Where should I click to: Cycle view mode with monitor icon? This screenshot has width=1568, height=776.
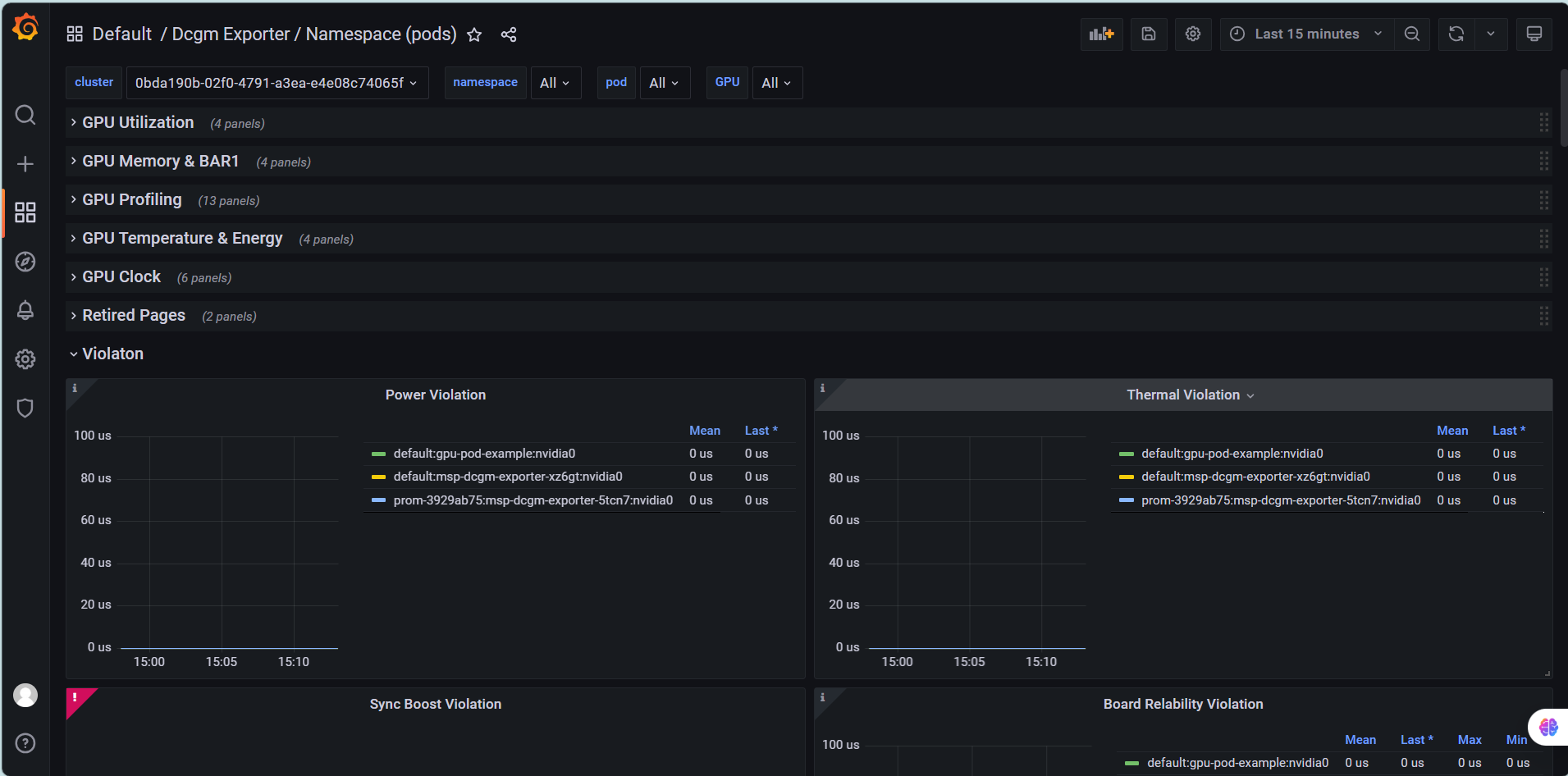(1534, 34)
